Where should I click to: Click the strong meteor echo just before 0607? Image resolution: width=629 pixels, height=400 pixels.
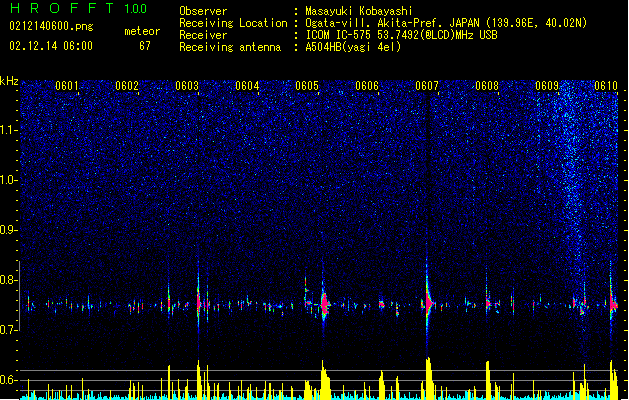(429, 303)
